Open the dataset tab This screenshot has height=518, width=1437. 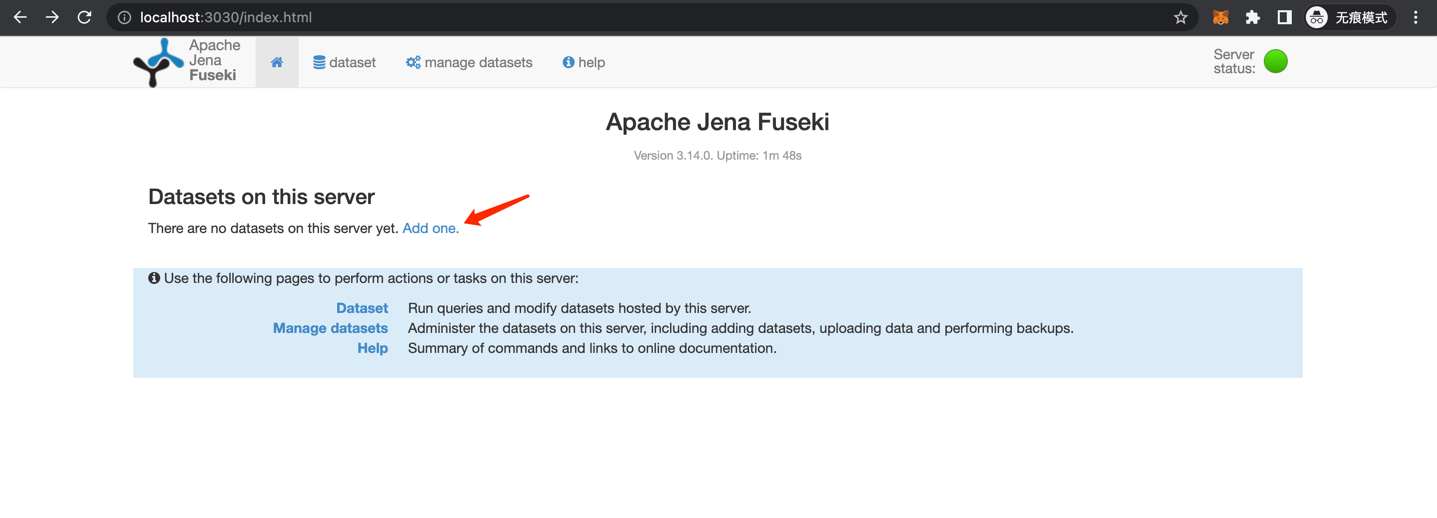pyautogui.click(x=344, y=62)
